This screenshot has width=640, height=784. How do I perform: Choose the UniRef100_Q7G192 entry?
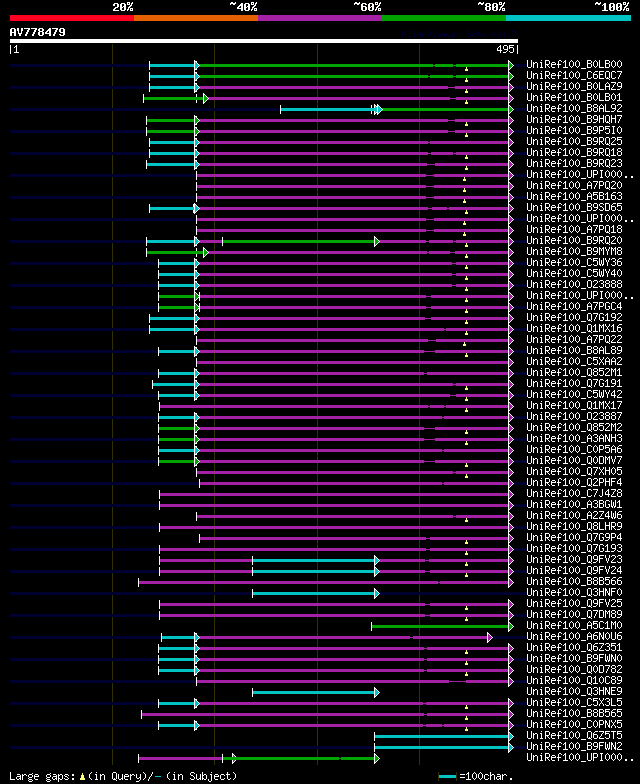click(574, 318)
